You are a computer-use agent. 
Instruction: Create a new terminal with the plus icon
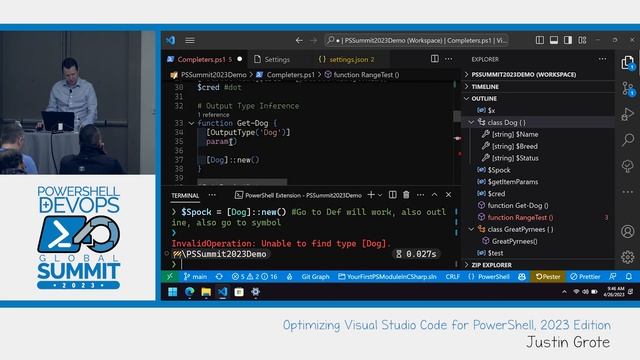(x=371, y=195)
